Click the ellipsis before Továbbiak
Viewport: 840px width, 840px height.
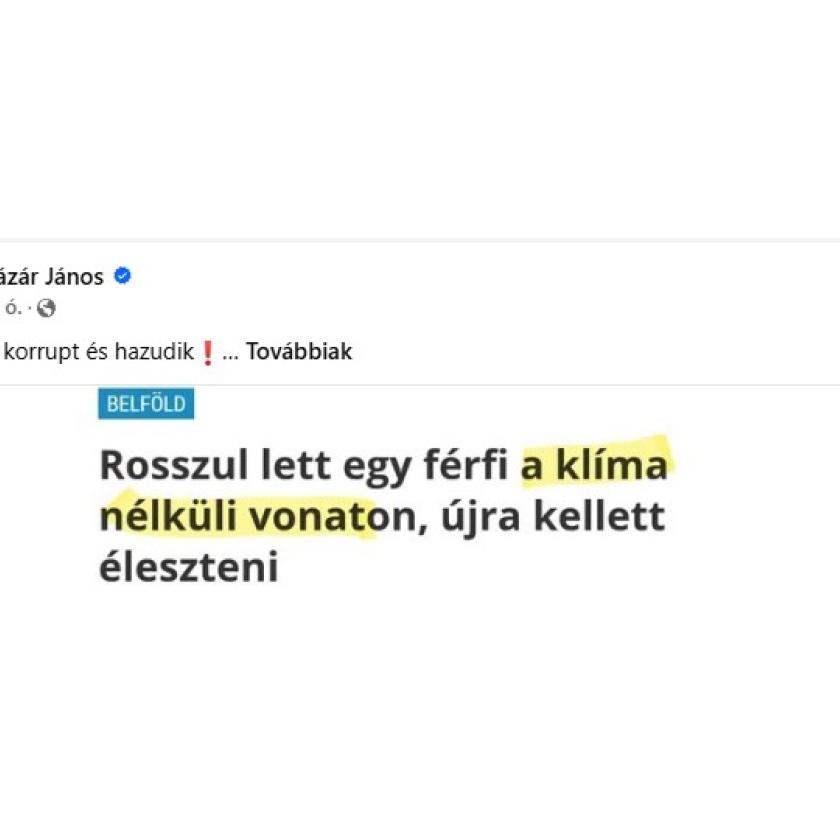point(230,353)
